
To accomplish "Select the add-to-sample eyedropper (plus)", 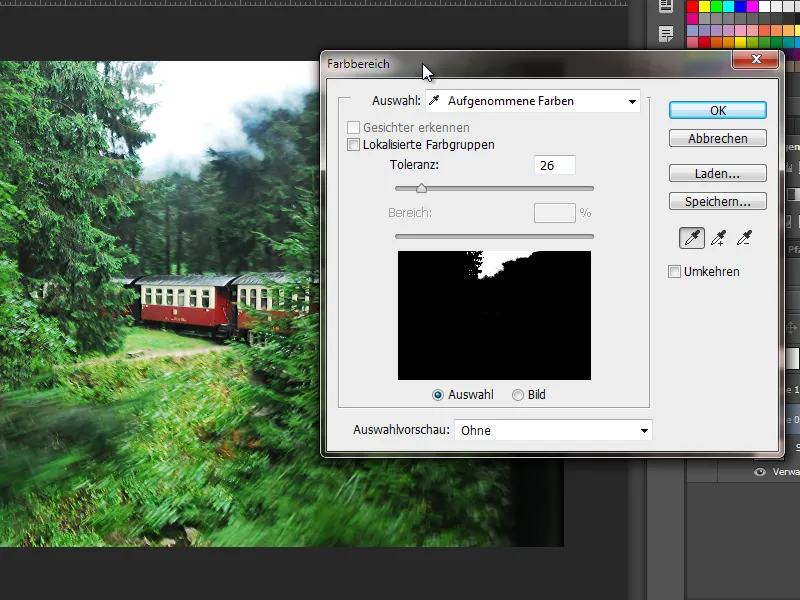I will [718, 238].
